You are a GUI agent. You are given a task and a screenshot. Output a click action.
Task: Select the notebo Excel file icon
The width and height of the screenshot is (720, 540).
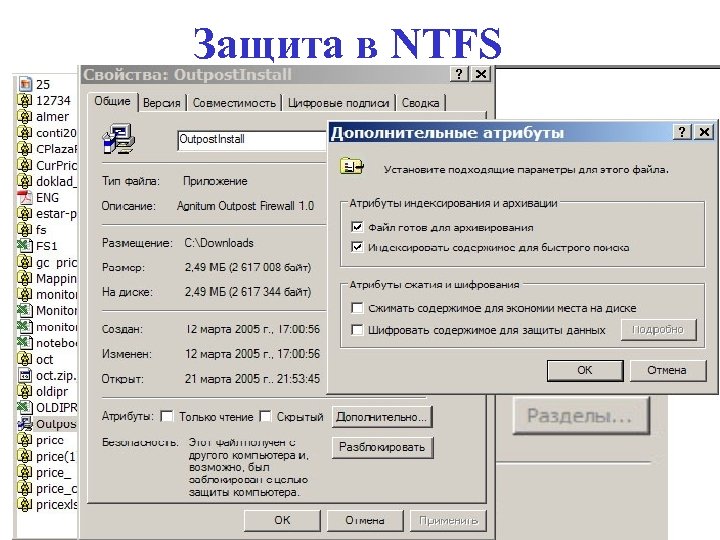point(25,343)
